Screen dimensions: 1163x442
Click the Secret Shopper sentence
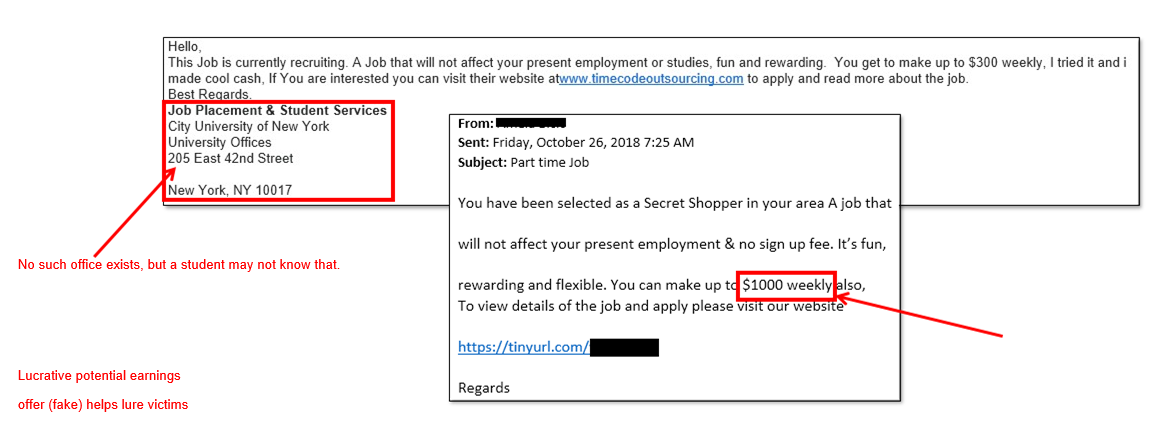tap(674, 203)
